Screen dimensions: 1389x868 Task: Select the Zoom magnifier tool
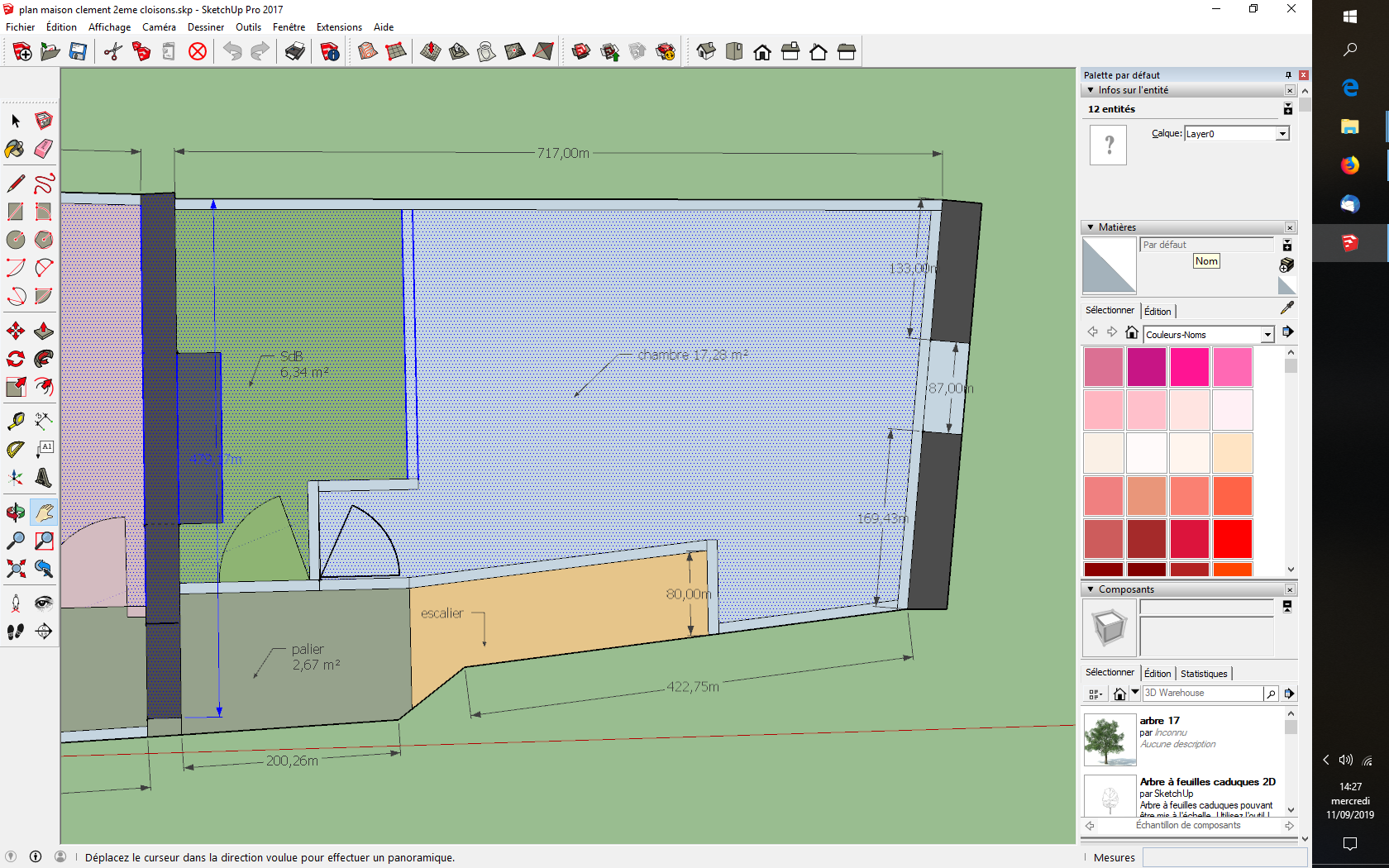16,541
